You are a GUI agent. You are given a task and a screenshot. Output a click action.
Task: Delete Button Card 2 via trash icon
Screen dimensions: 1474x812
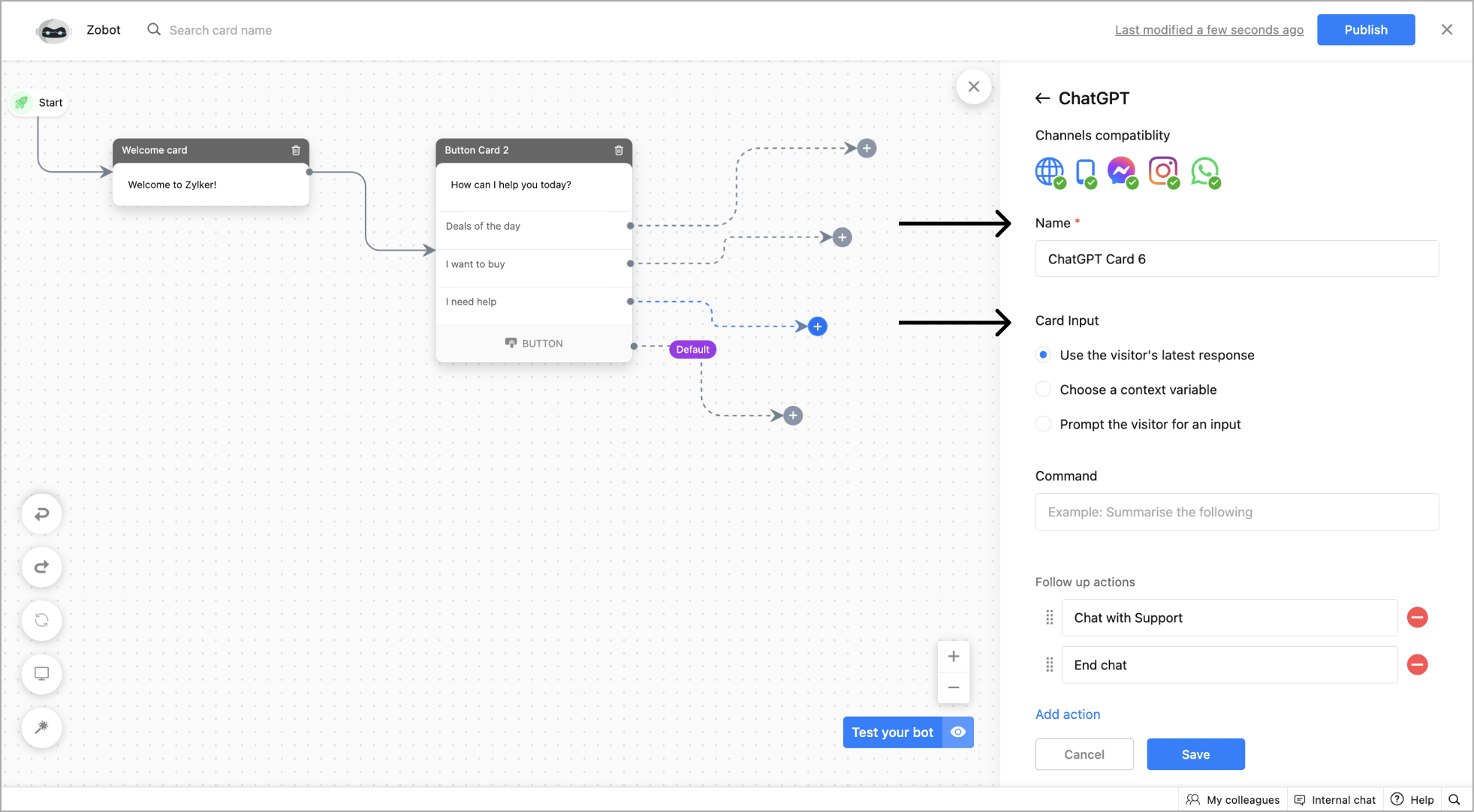tap(619, 150)
